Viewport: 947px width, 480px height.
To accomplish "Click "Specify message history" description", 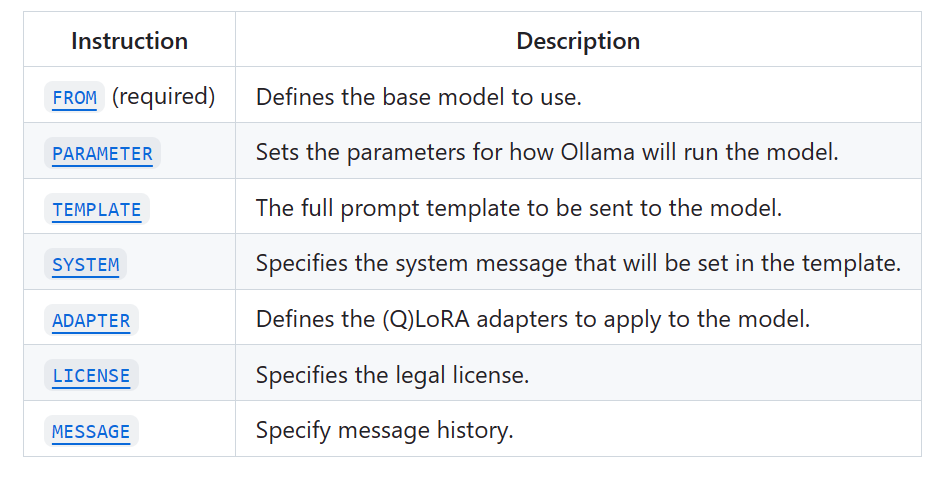I will 384,431.
